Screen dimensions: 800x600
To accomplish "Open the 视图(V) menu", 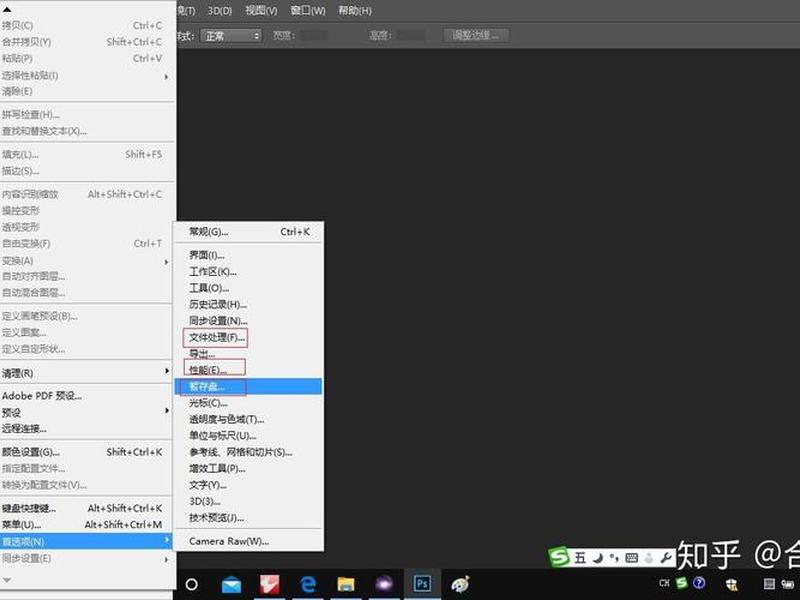I will click(x=261, y=11).
